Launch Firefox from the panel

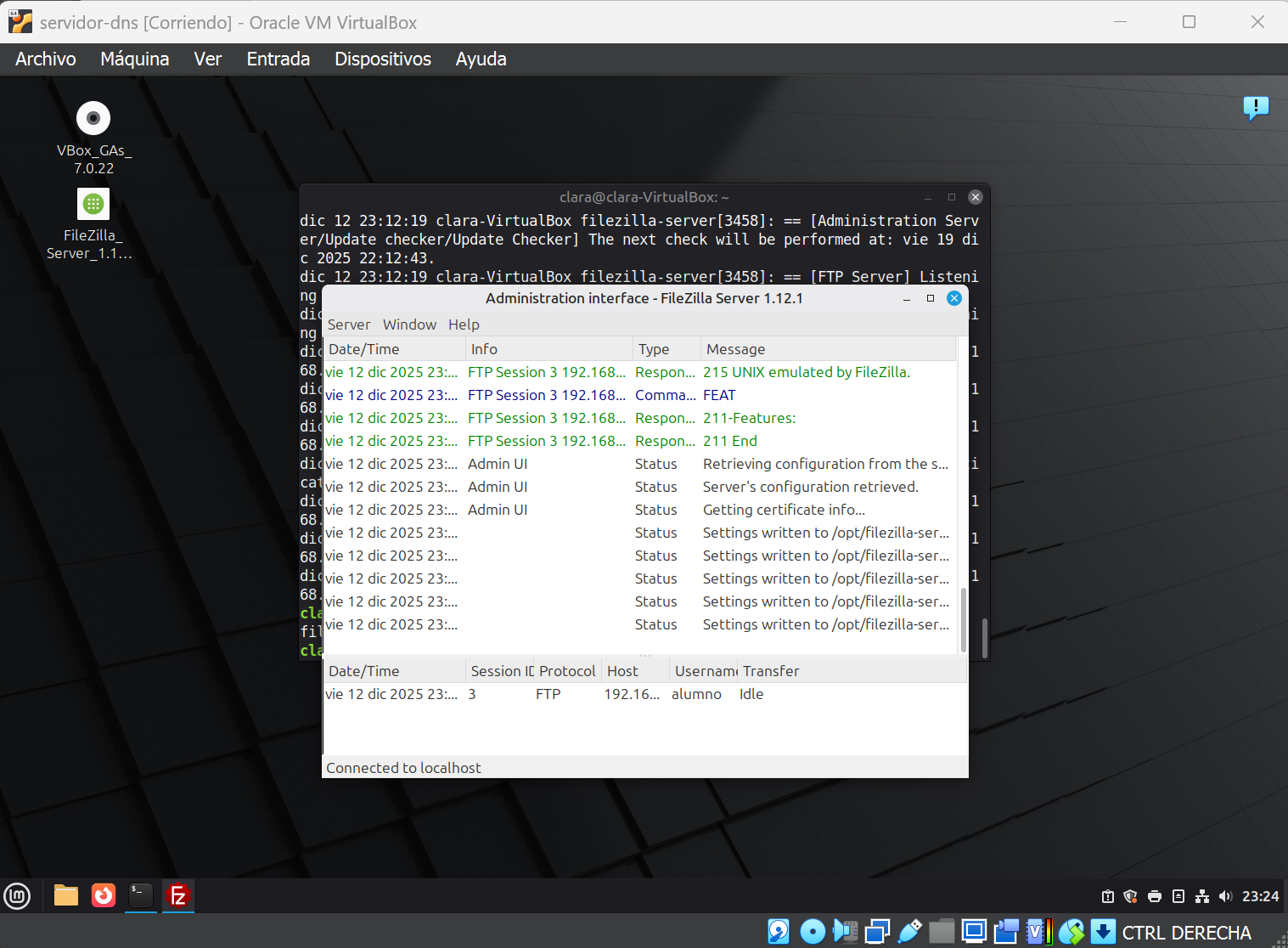pyautogui.click(x=104, y=895)
